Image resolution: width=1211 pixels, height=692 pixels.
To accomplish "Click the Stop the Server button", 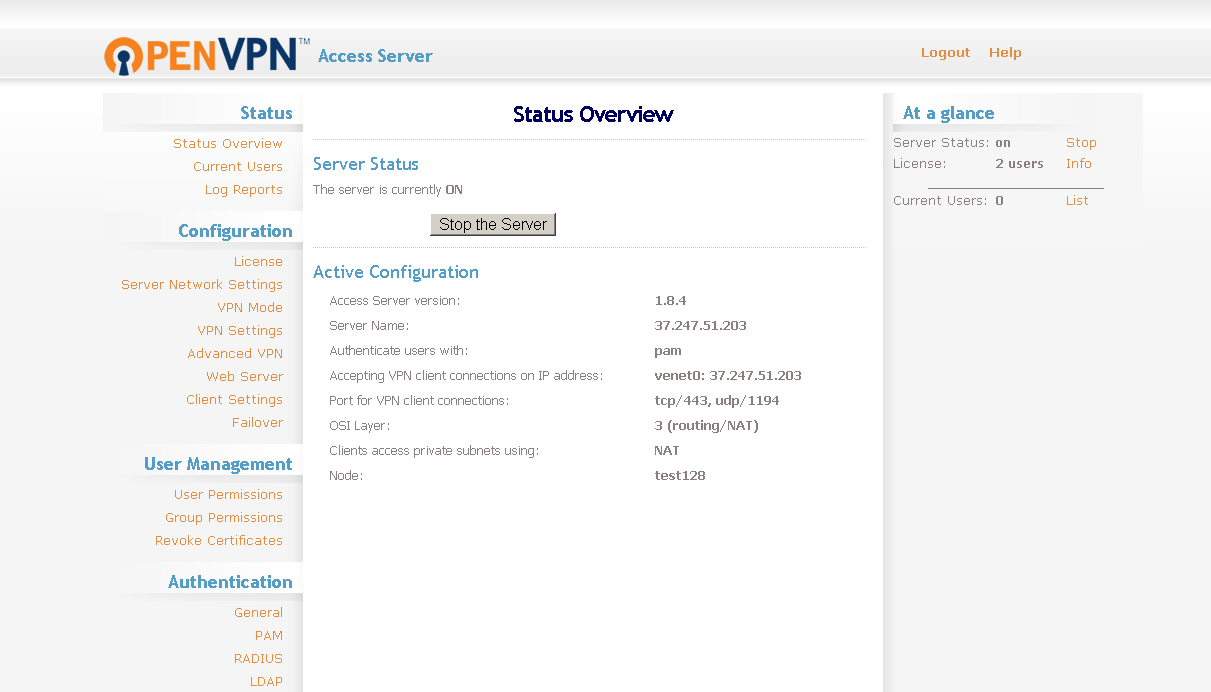I will pyautogui.click(x=493, y=225).
